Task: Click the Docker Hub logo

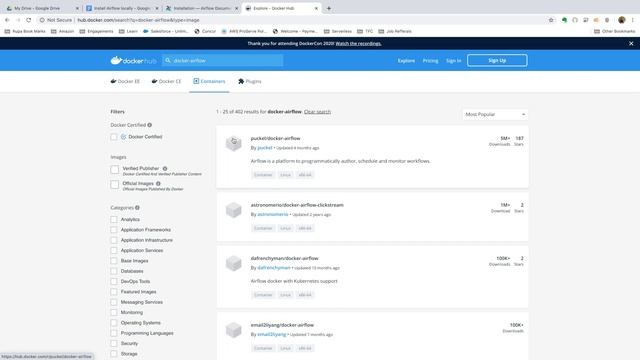Action: tap(133, 60)
